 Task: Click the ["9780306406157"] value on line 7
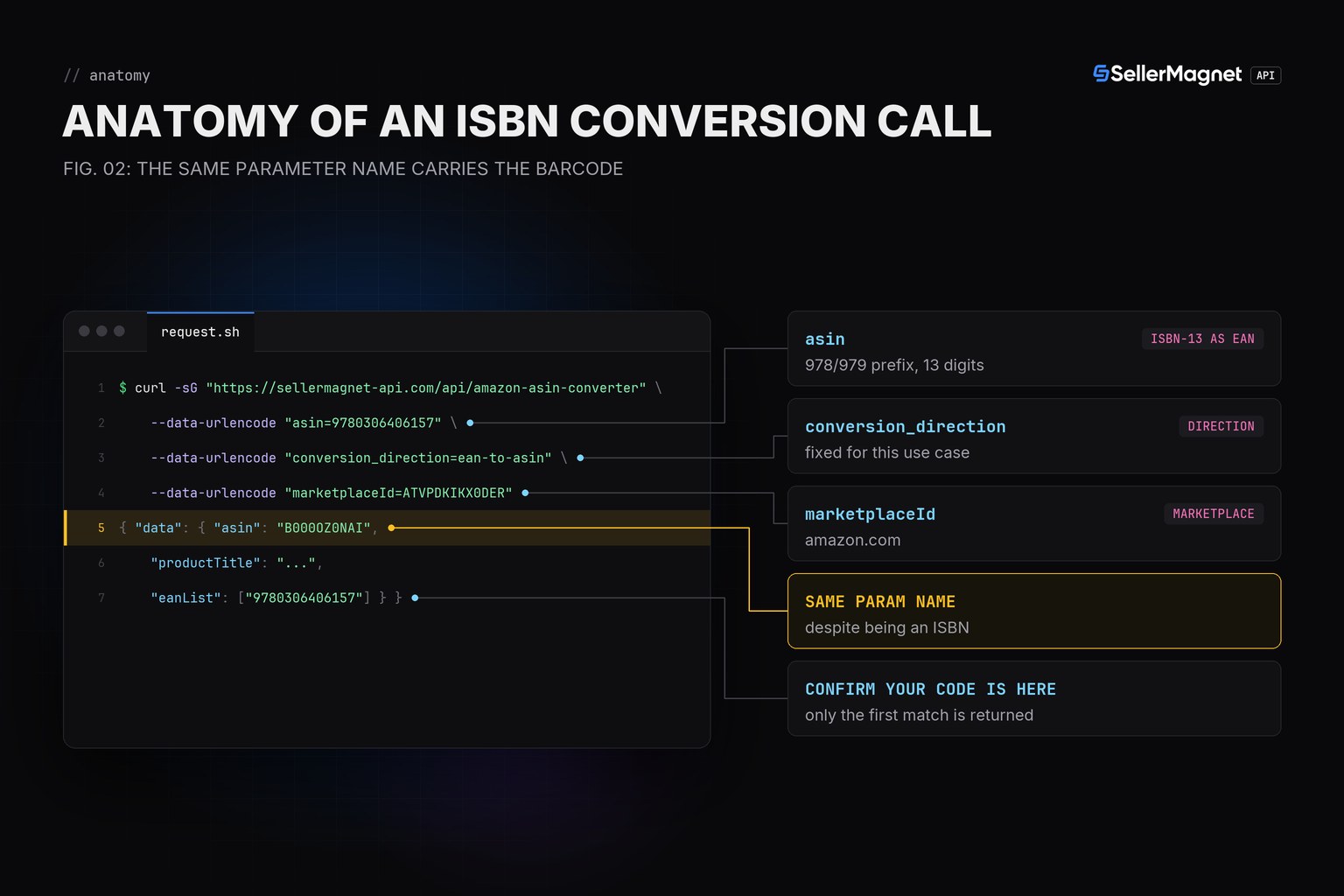pos(304,598)
